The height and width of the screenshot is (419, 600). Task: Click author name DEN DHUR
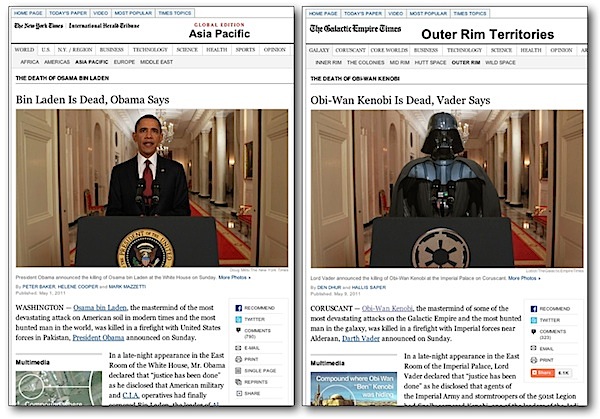coord(329,287)
